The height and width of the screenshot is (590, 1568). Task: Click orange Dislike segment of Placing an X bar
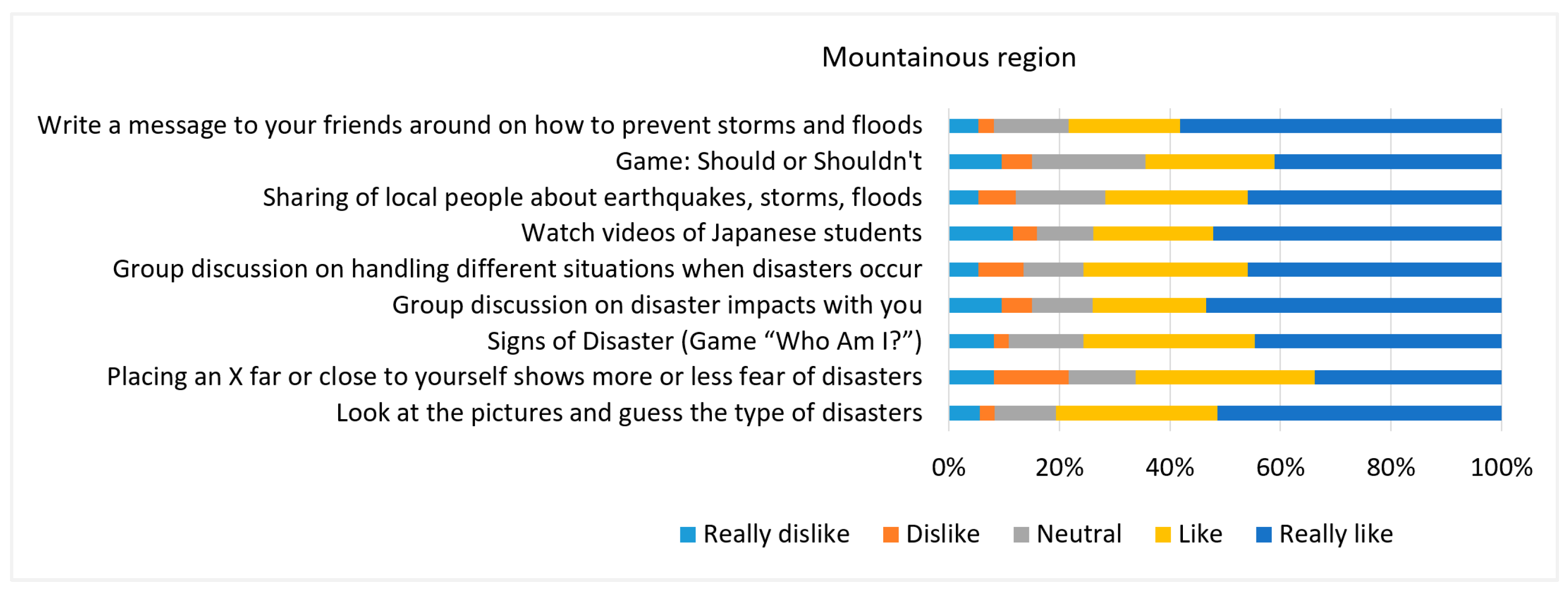1031,377
